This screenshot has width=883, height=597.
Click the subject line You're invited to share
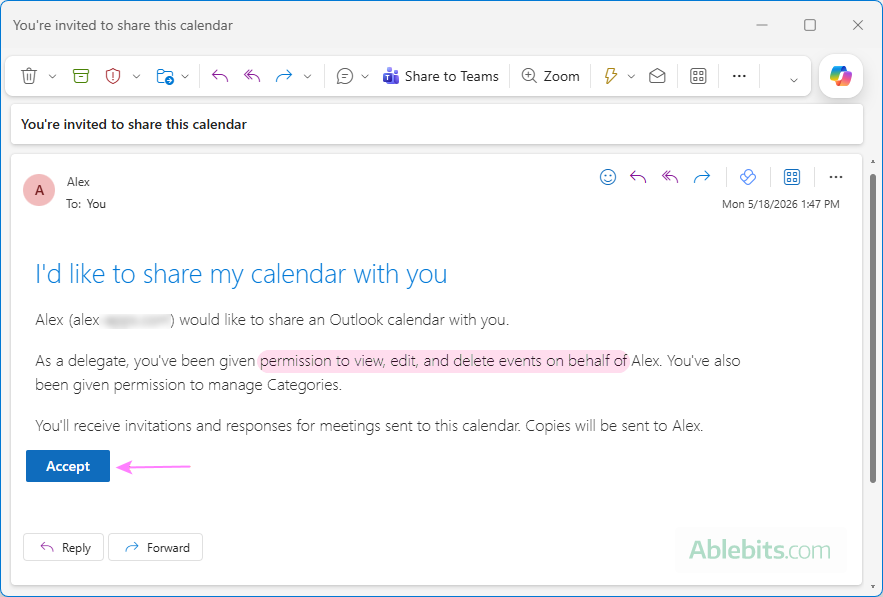click(x=134, y=124)
